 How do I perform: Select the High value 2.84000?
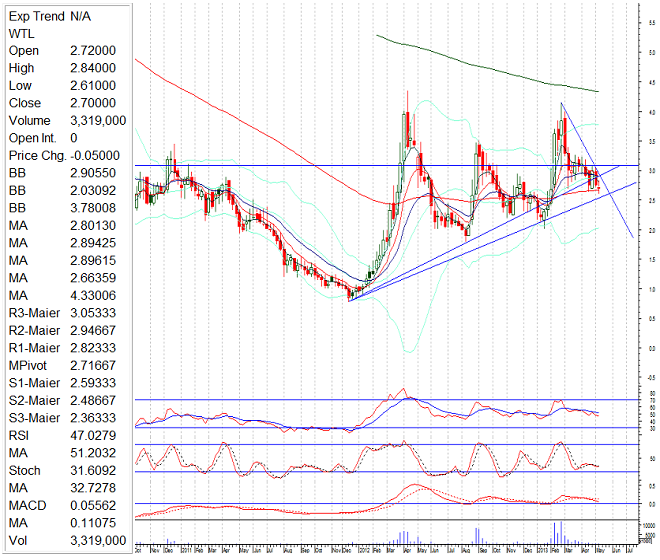[x=90, y=68]
